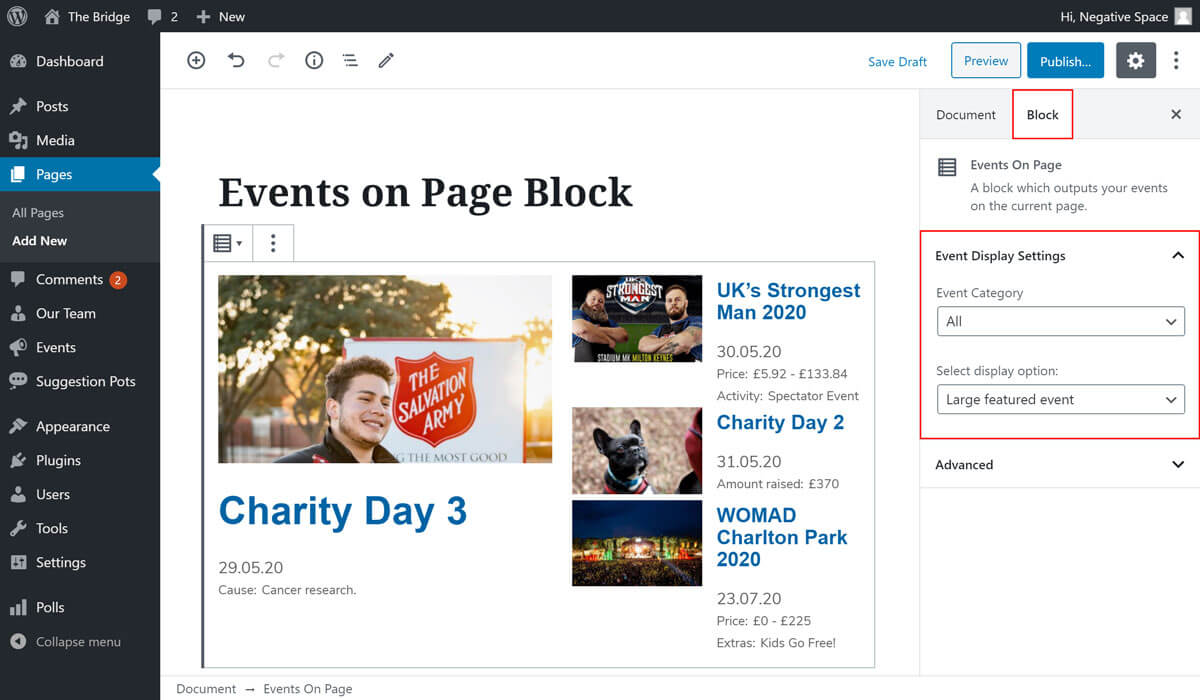
Task: Open the three-dot editor options menu
Action: [x=1176, y=61]
